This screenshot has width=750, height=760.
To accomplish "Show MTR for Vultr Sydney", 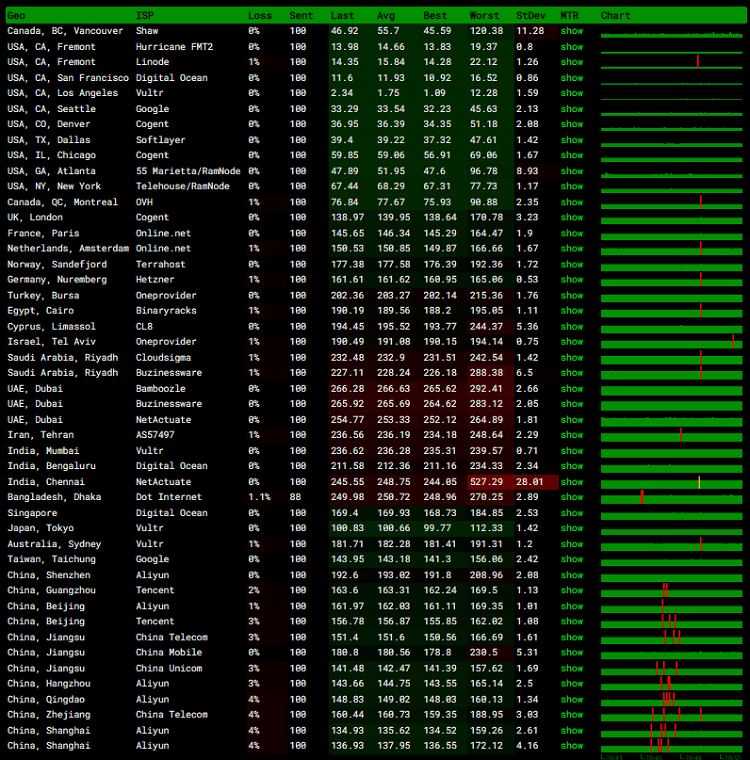I will (x=572, y=544).
